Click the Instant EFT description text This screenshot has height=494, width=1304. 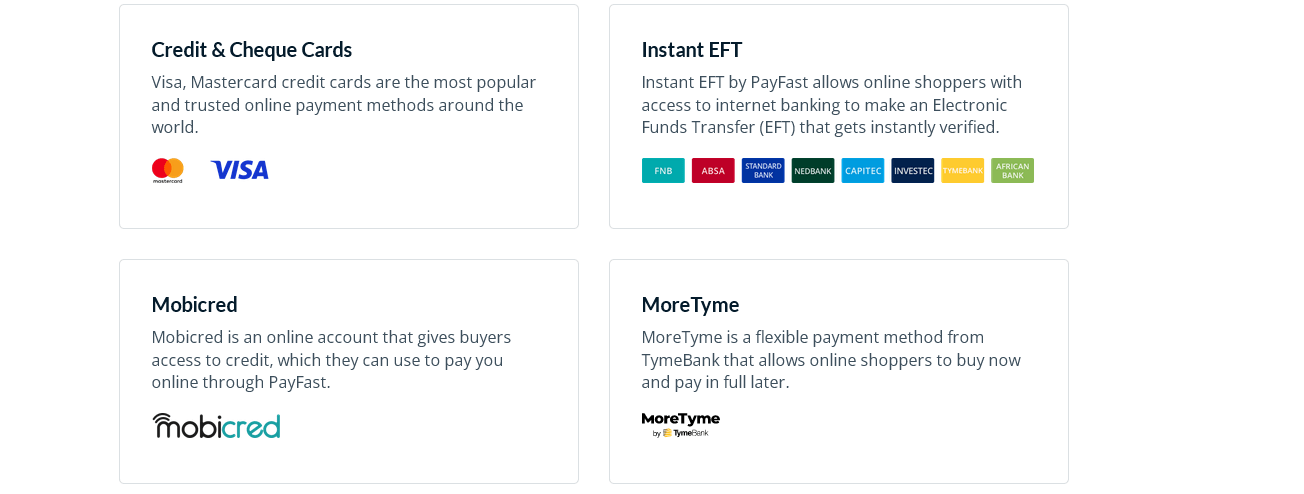pyautogui.click(x=832, y=104)
